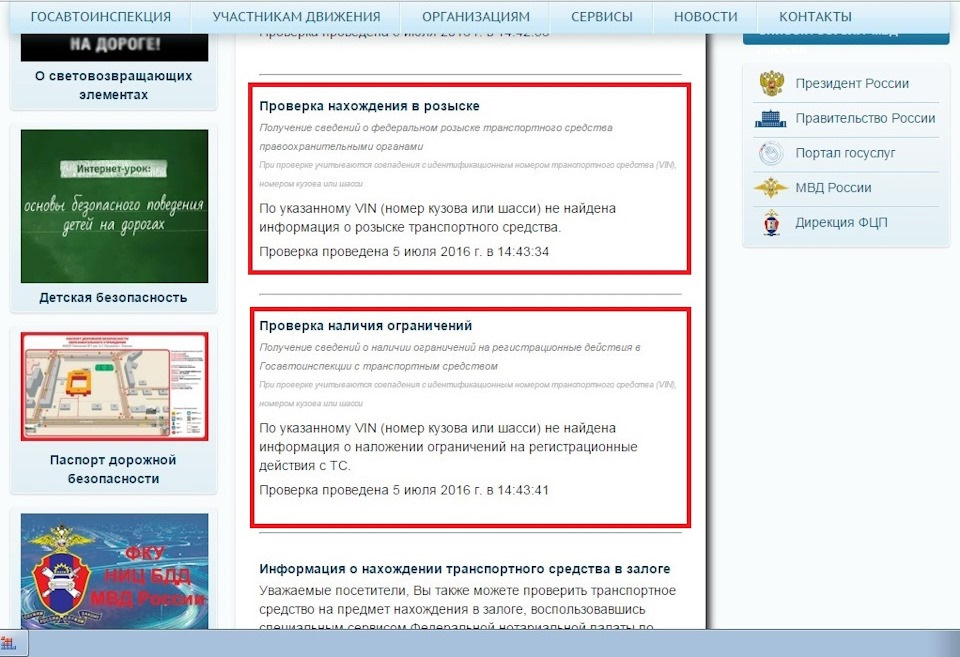Open the МВД России link

click(833, 188)
